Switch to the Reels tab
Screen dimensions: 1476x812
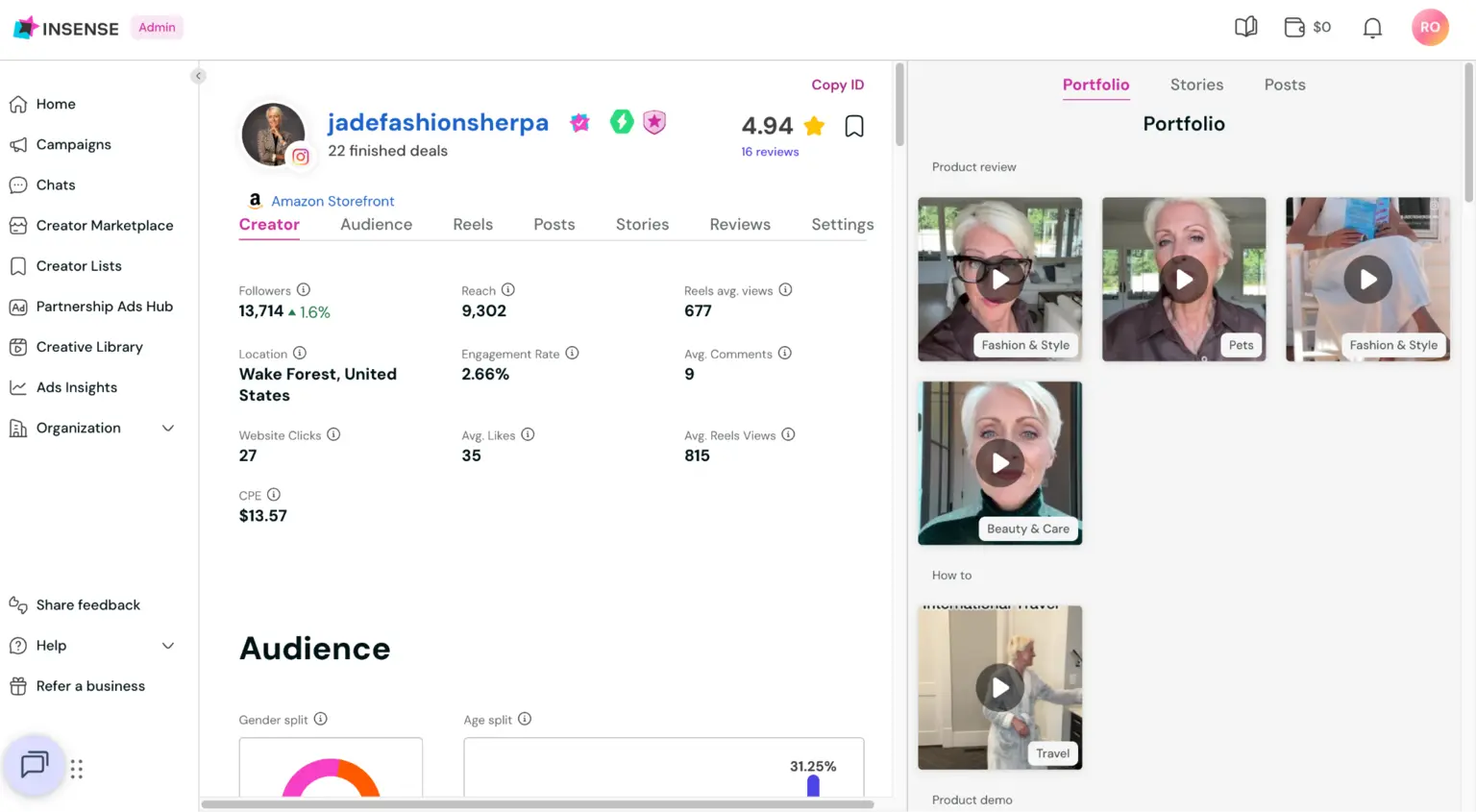pos(473,224)
